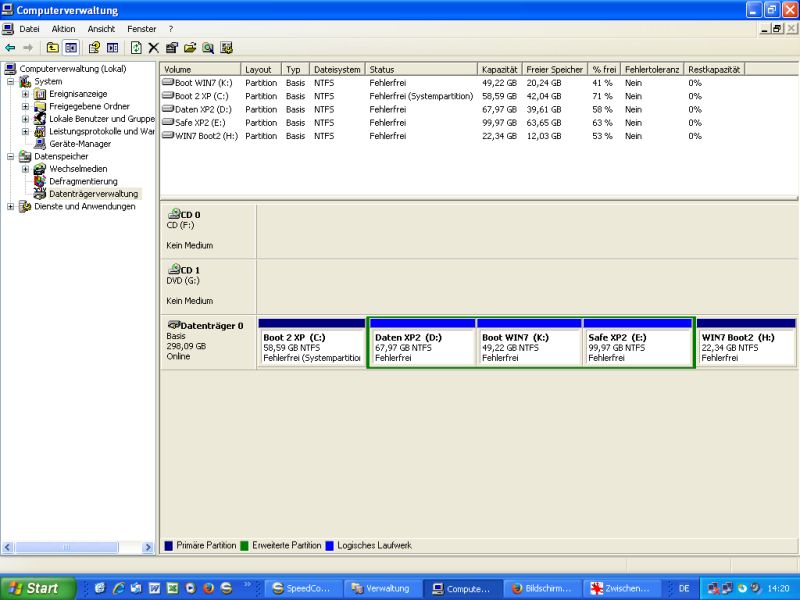Click the CD 0 drive icon

174,213
